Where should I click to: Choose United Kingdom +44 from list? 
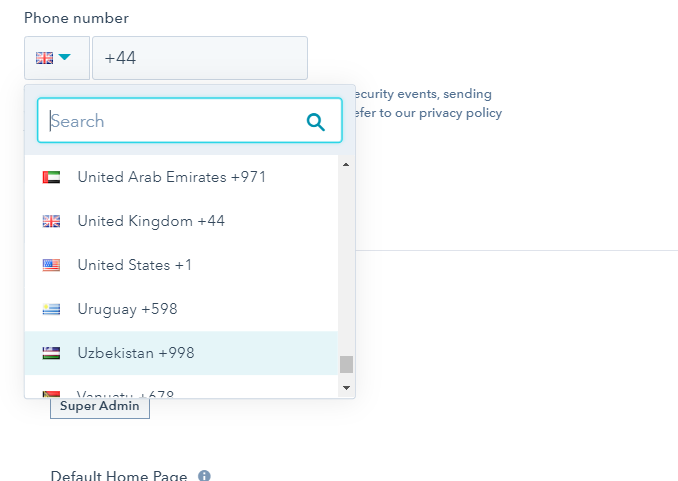(x=151, y=221)
